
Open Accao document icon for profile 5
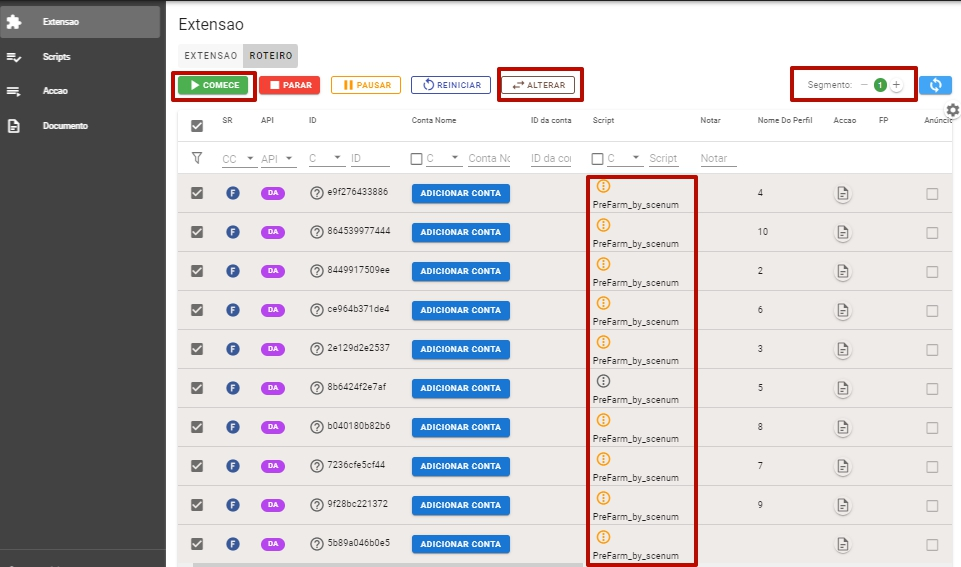[843, 389]
